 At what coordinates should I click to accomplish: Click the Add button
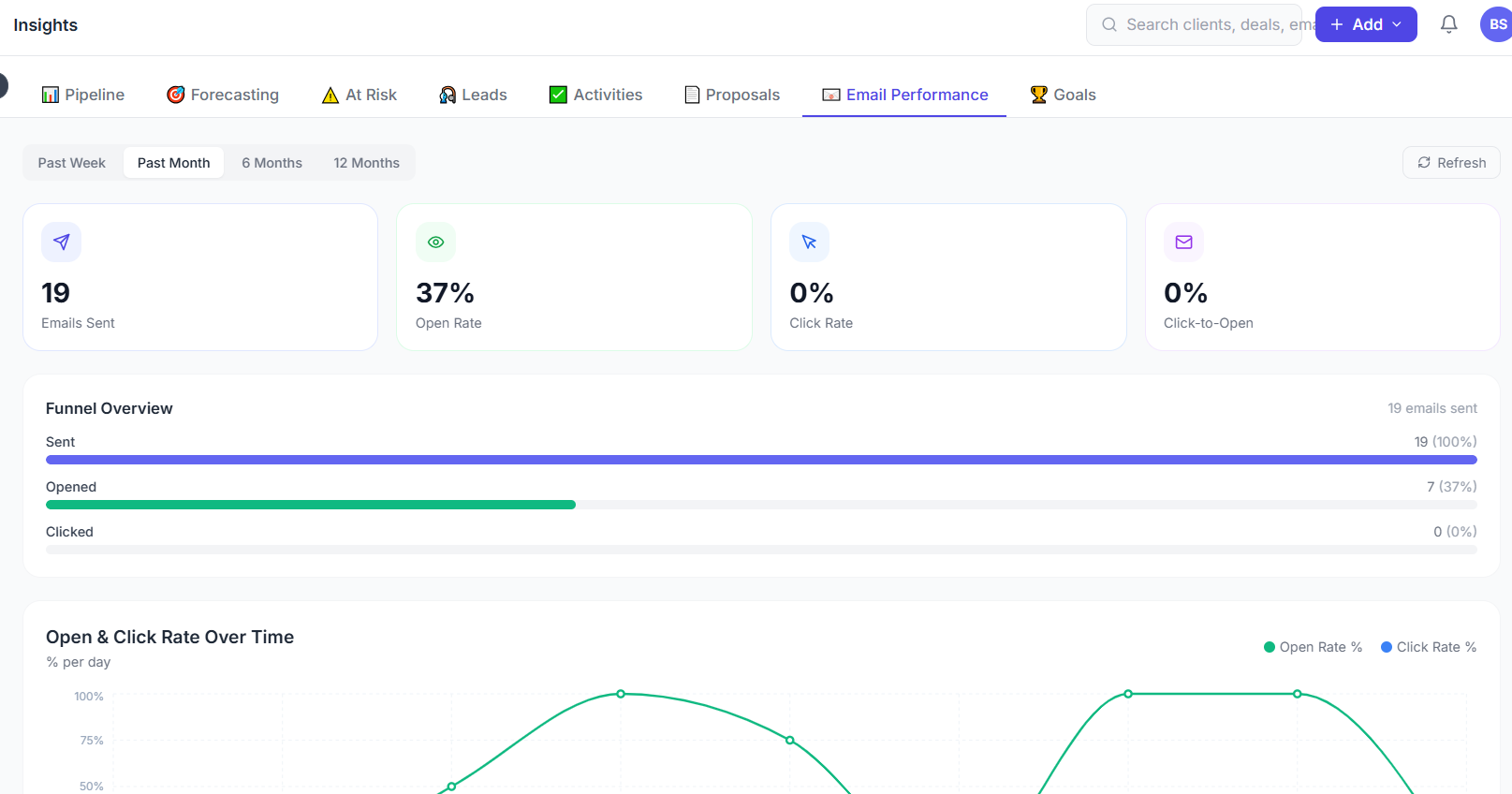tap(1366, 24)
